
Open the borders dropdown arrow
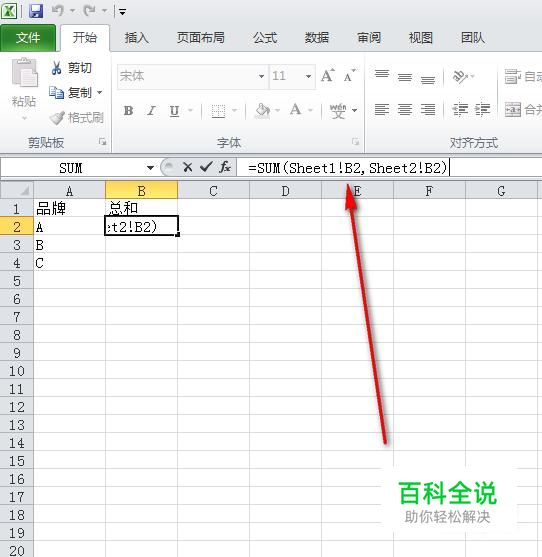(x=235, y=110)
